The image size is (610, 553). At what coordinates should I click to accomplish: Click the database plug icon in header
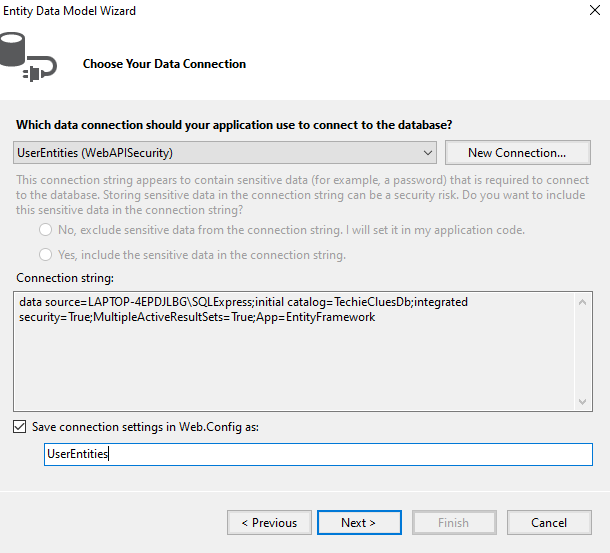tap(28, 57)
